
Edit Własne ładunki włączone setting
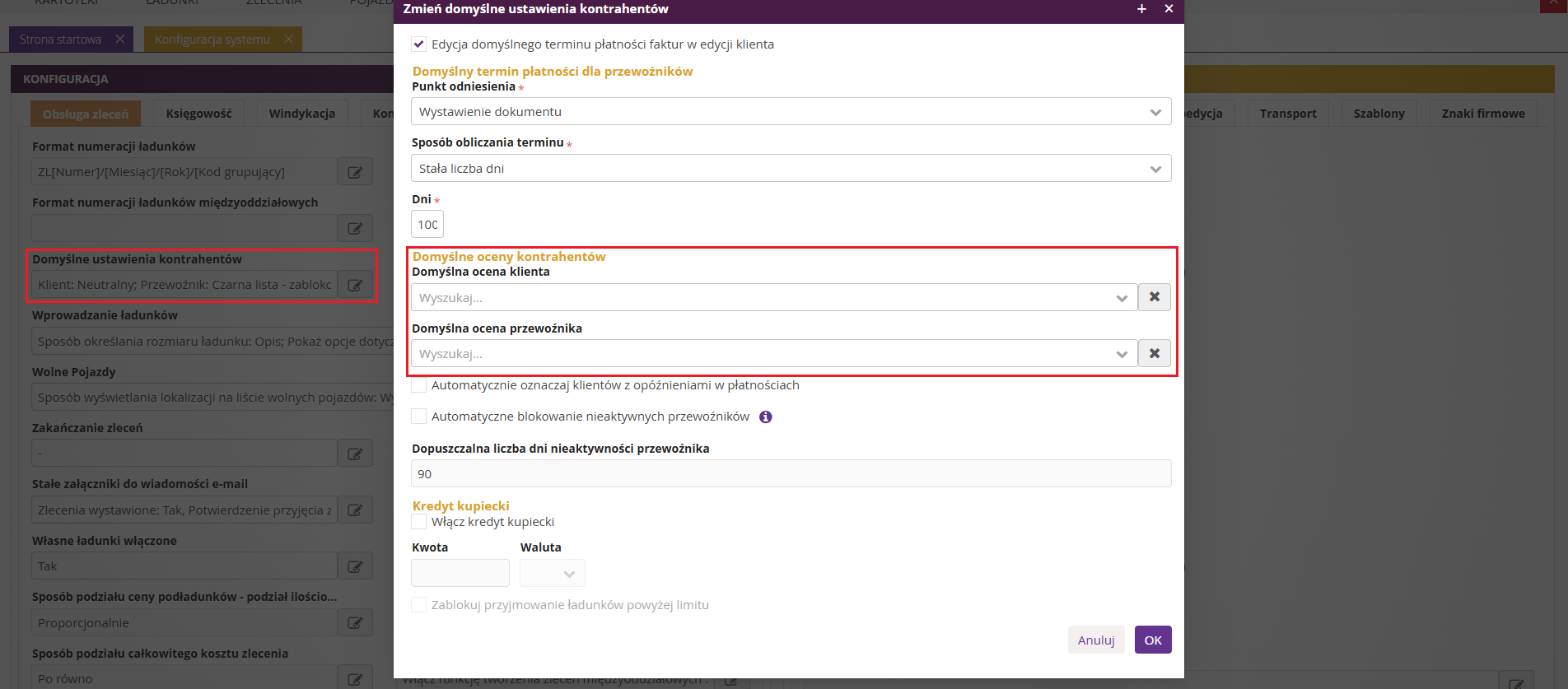point(355,566)
